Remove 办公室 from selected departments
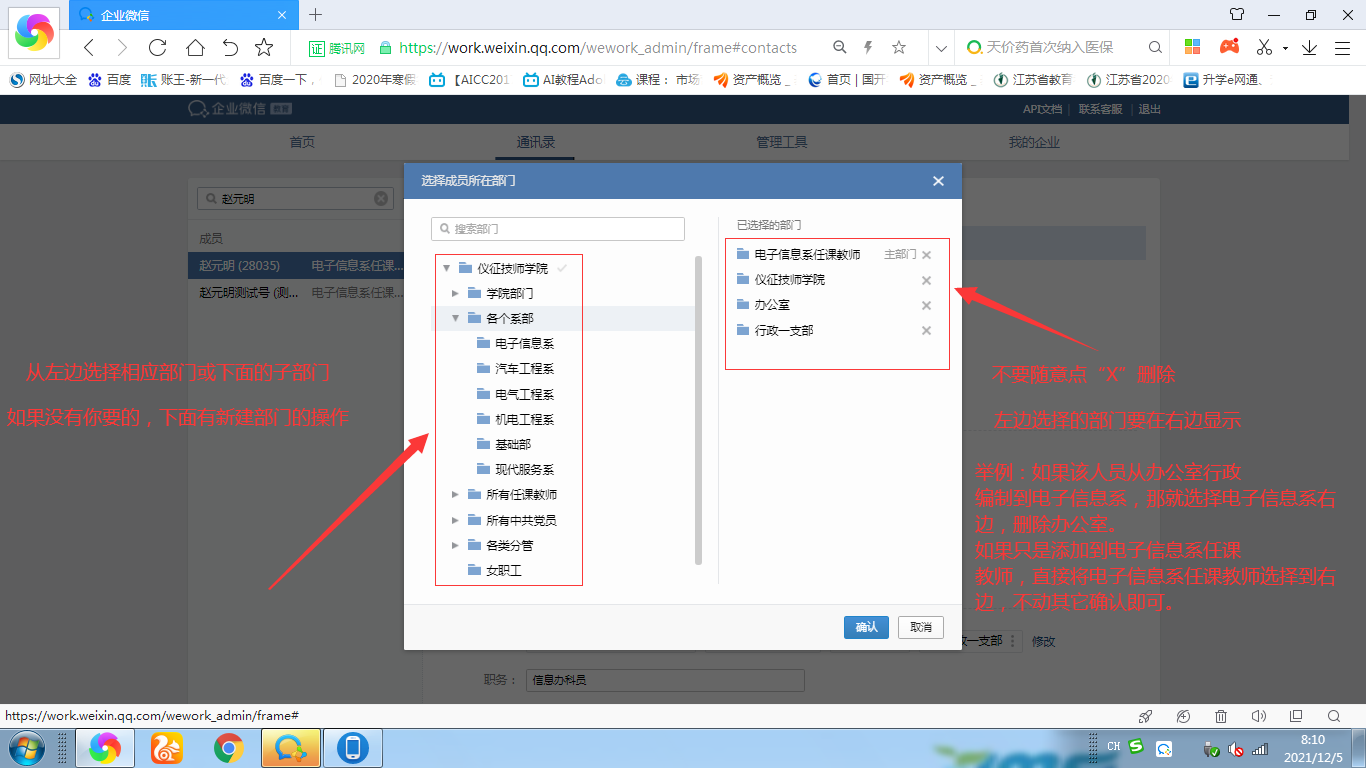Screen dimensions: 1366x768 pos(926,306)
